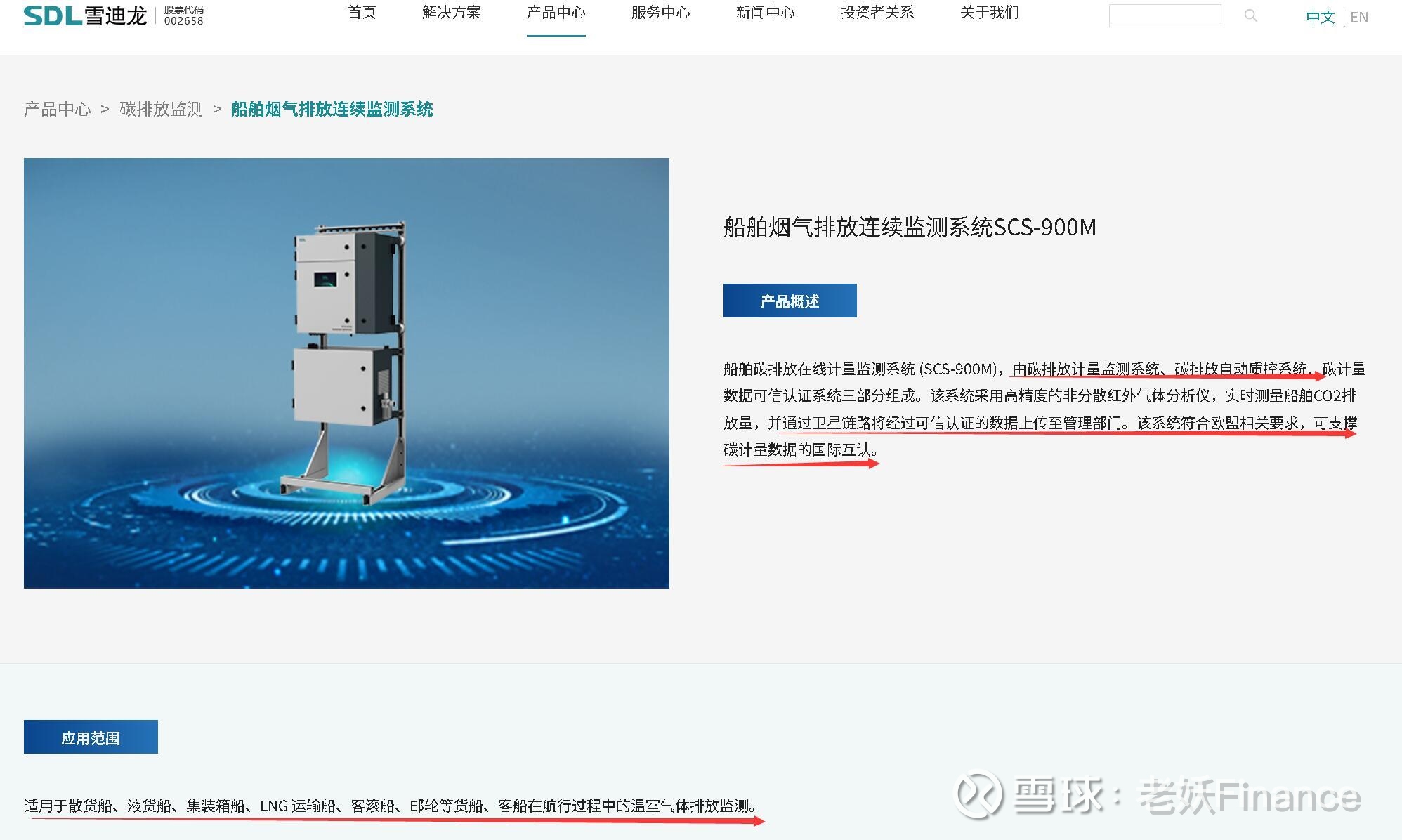This screenshot has height=840, width=1402.
Task: Switch language to EN
Action: click(x=1359, y=17)
